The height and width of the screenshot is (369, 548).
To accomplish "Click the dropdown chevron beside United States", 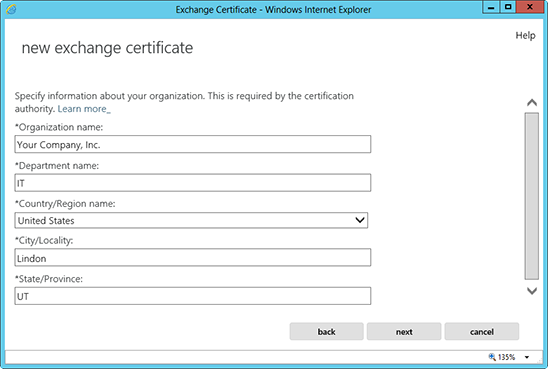I will pos(360,220).
